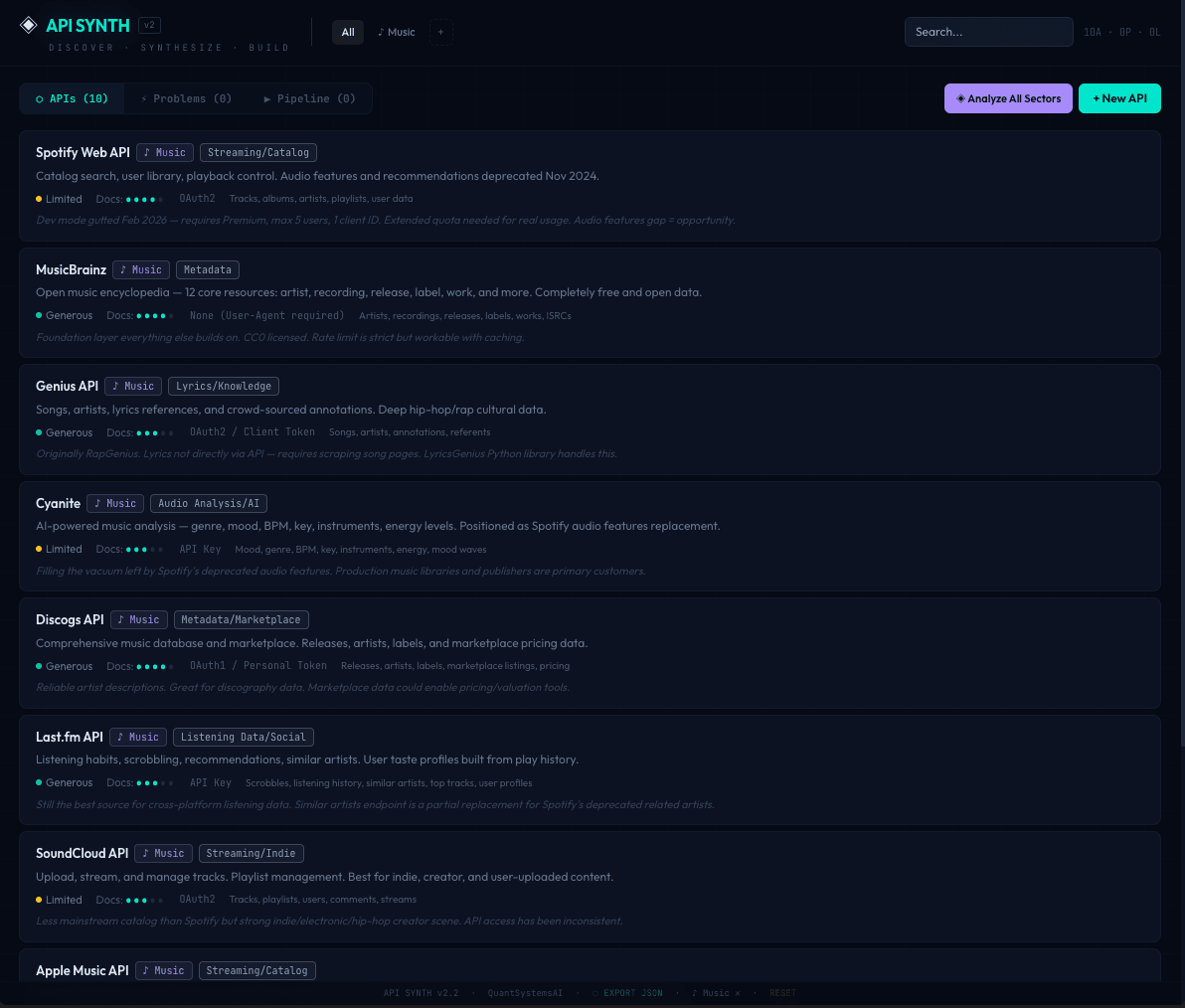Click 'None (User-Agent required)' auth text

tap(266, 316)
